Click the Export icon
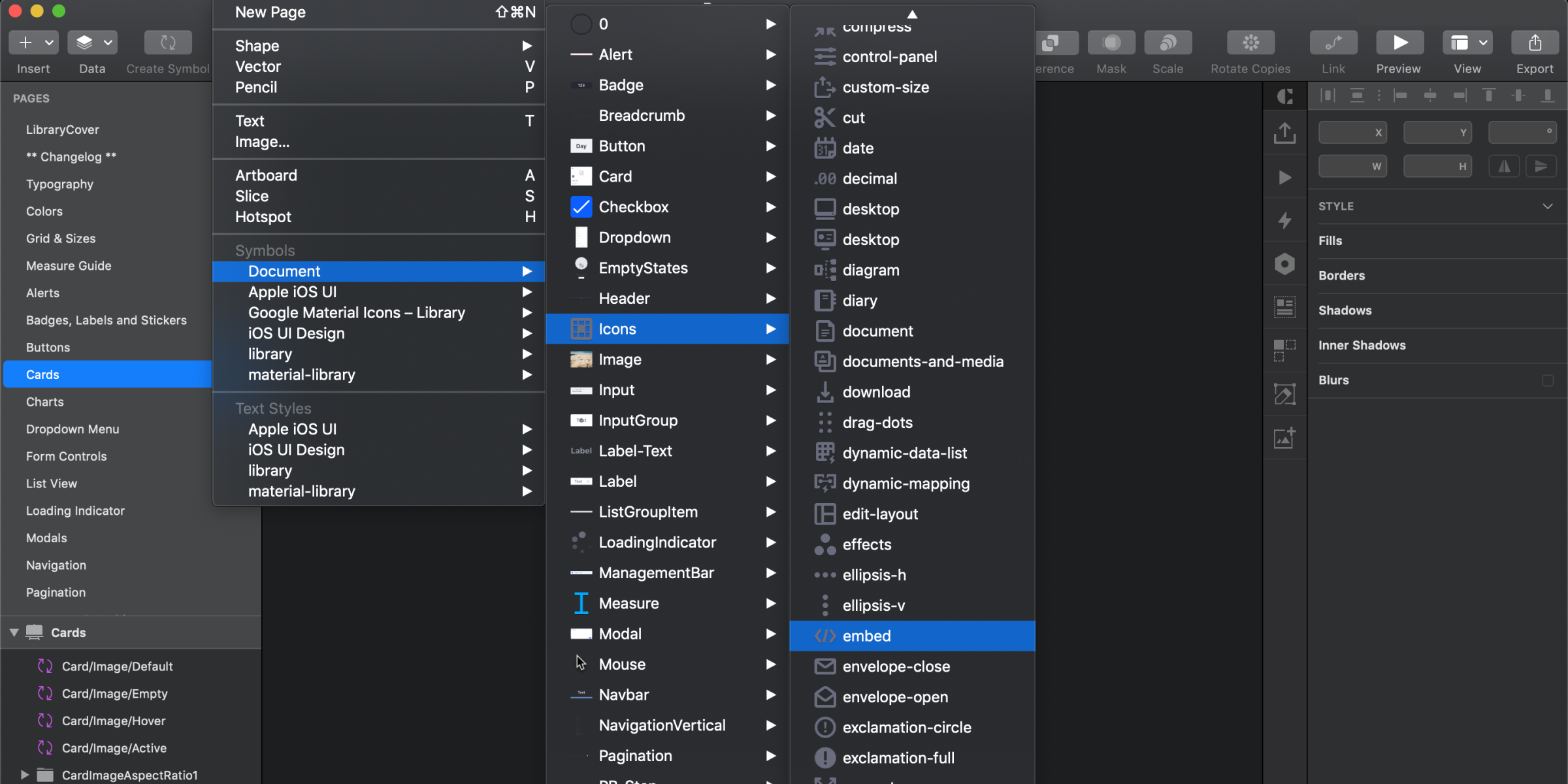The image size is (1568, 784). click(1535, 42)
